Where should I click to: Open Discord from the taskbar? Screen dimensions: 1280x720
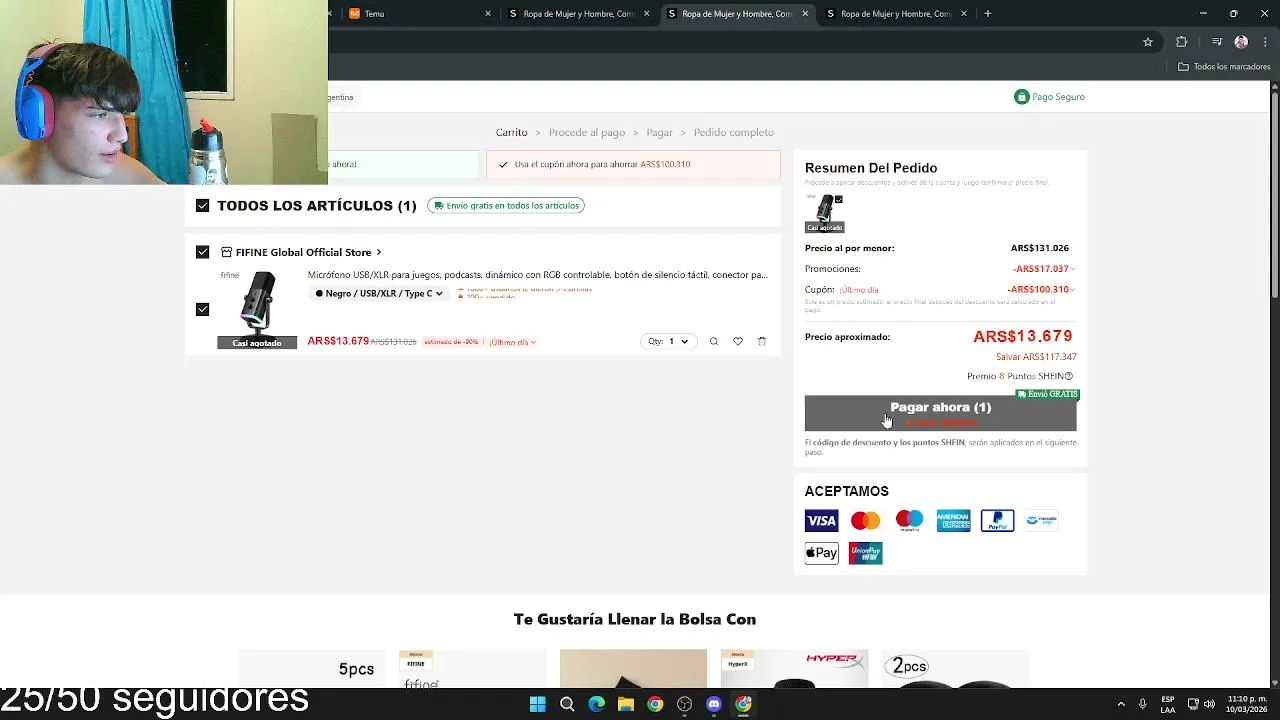(714, 704)
